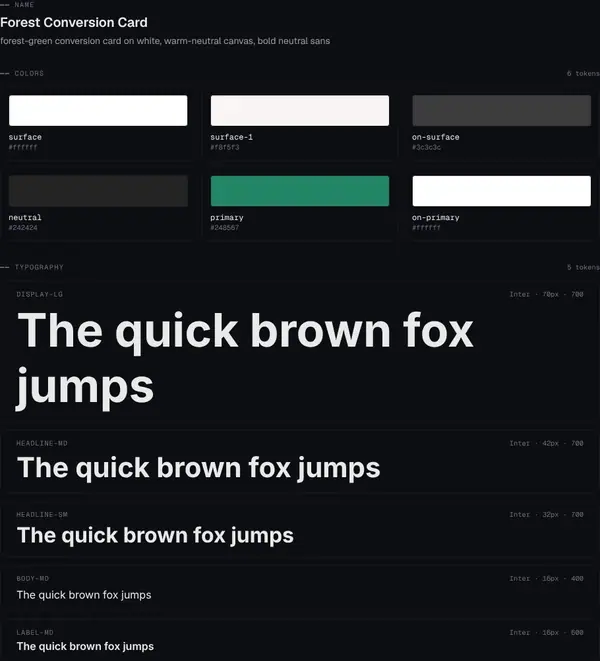Click the headline-sm sample sentence
The height and width of the screenshot is (661, 600).
[x=155, y=536]
